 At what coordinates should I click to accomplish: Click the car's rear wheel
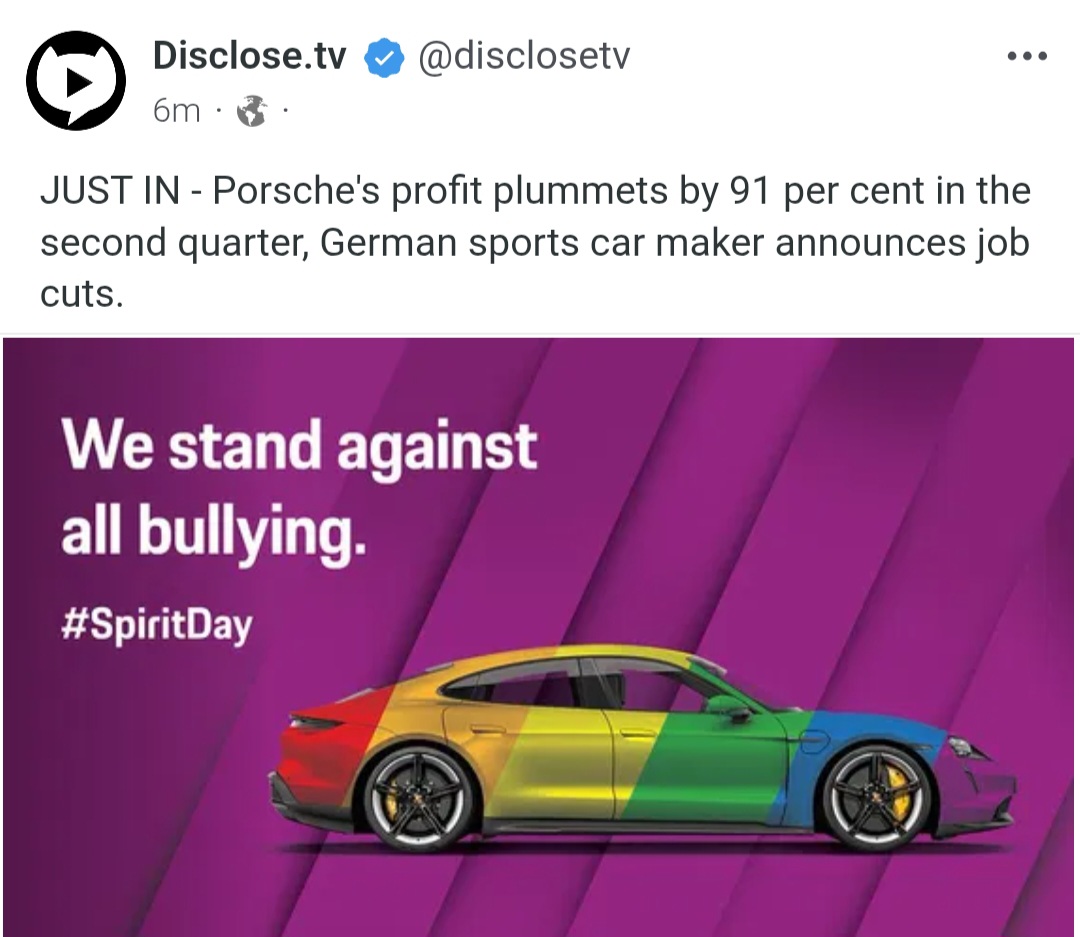pos(418,799)
